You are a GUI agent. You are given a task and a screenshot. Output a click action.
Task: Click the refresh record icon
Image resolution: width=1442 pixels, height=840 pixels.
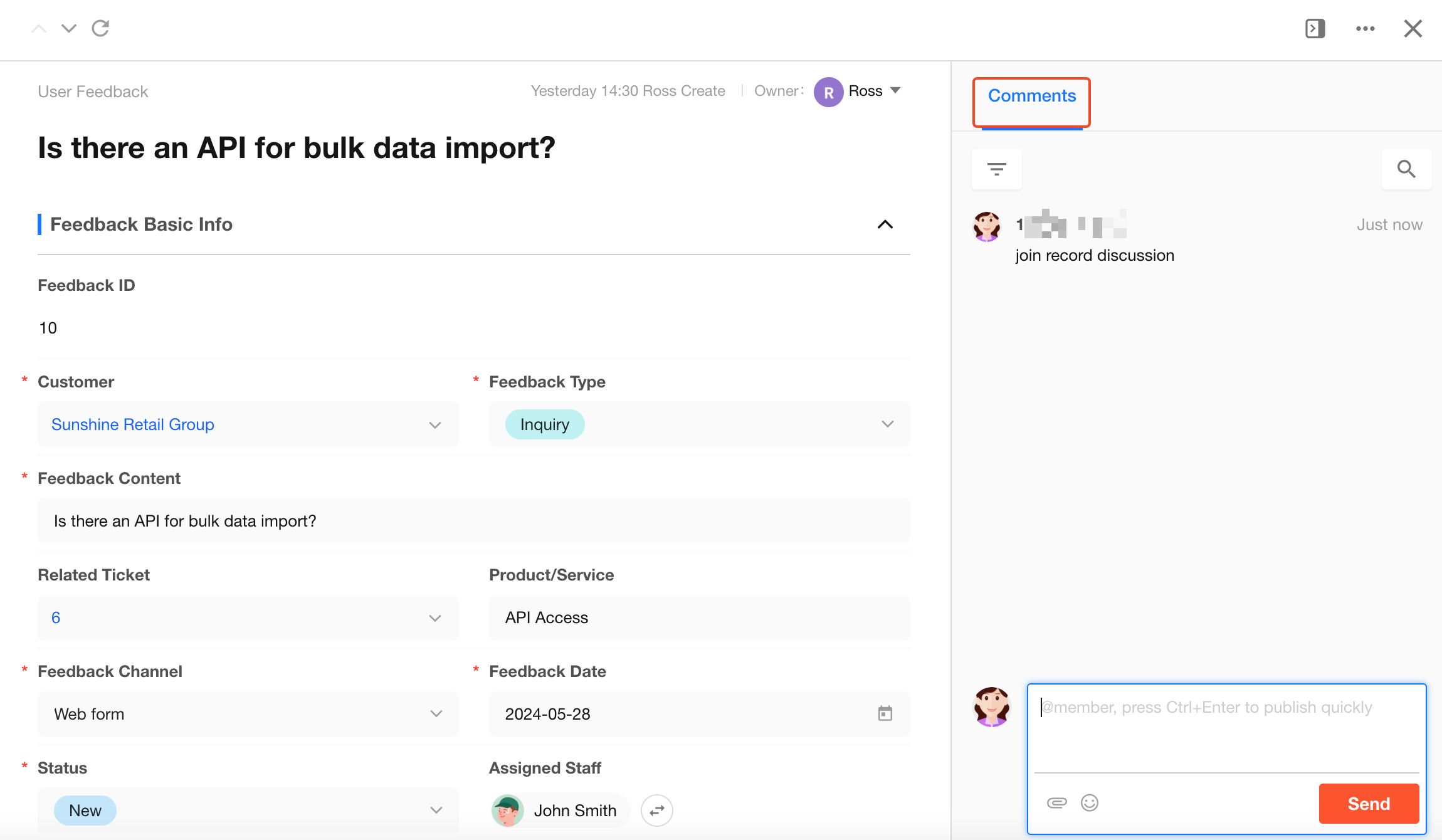click(x=100, y=28)
